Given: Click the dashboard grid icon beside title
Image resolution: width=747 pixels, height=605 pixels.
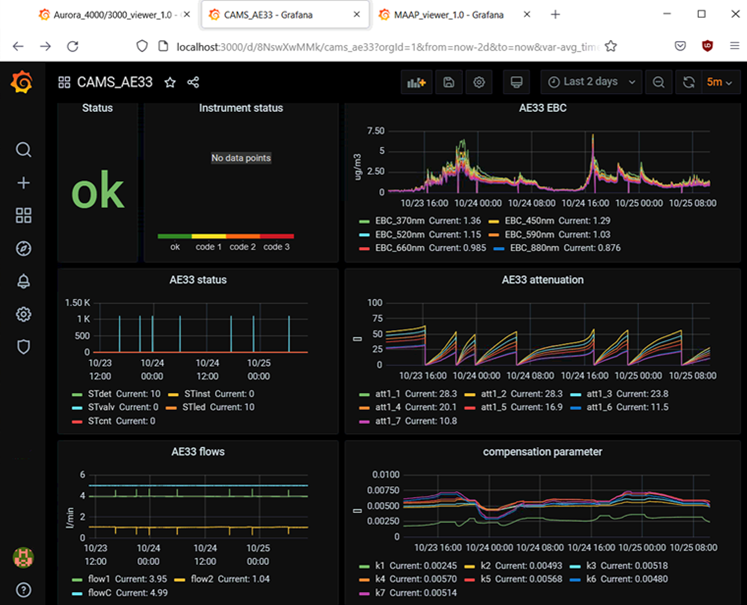Looking at the screenshot, I should point(64,82).
